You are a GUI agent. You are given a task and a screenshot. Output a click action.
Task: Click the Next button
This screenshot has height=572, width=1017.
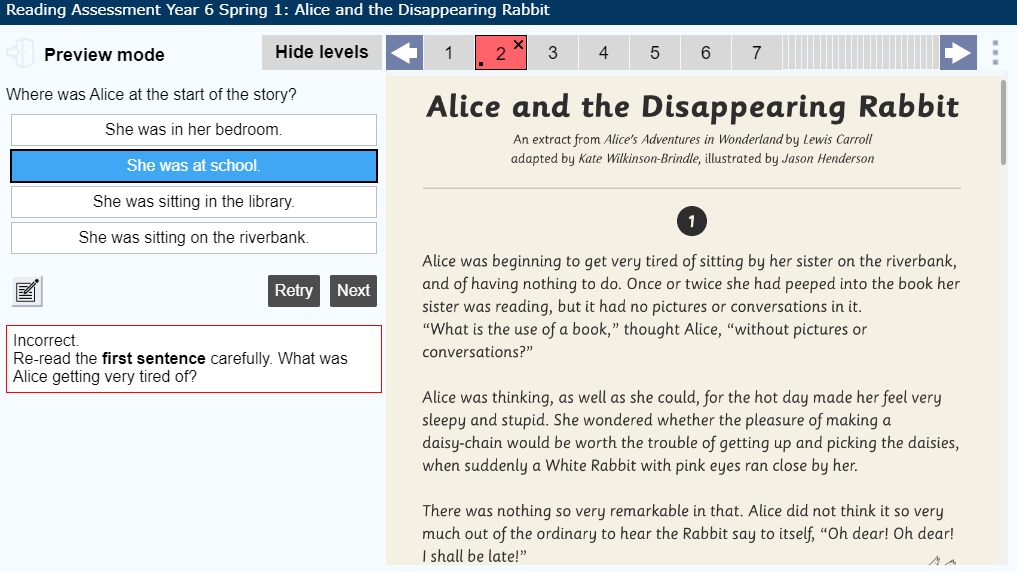(353, 291)
